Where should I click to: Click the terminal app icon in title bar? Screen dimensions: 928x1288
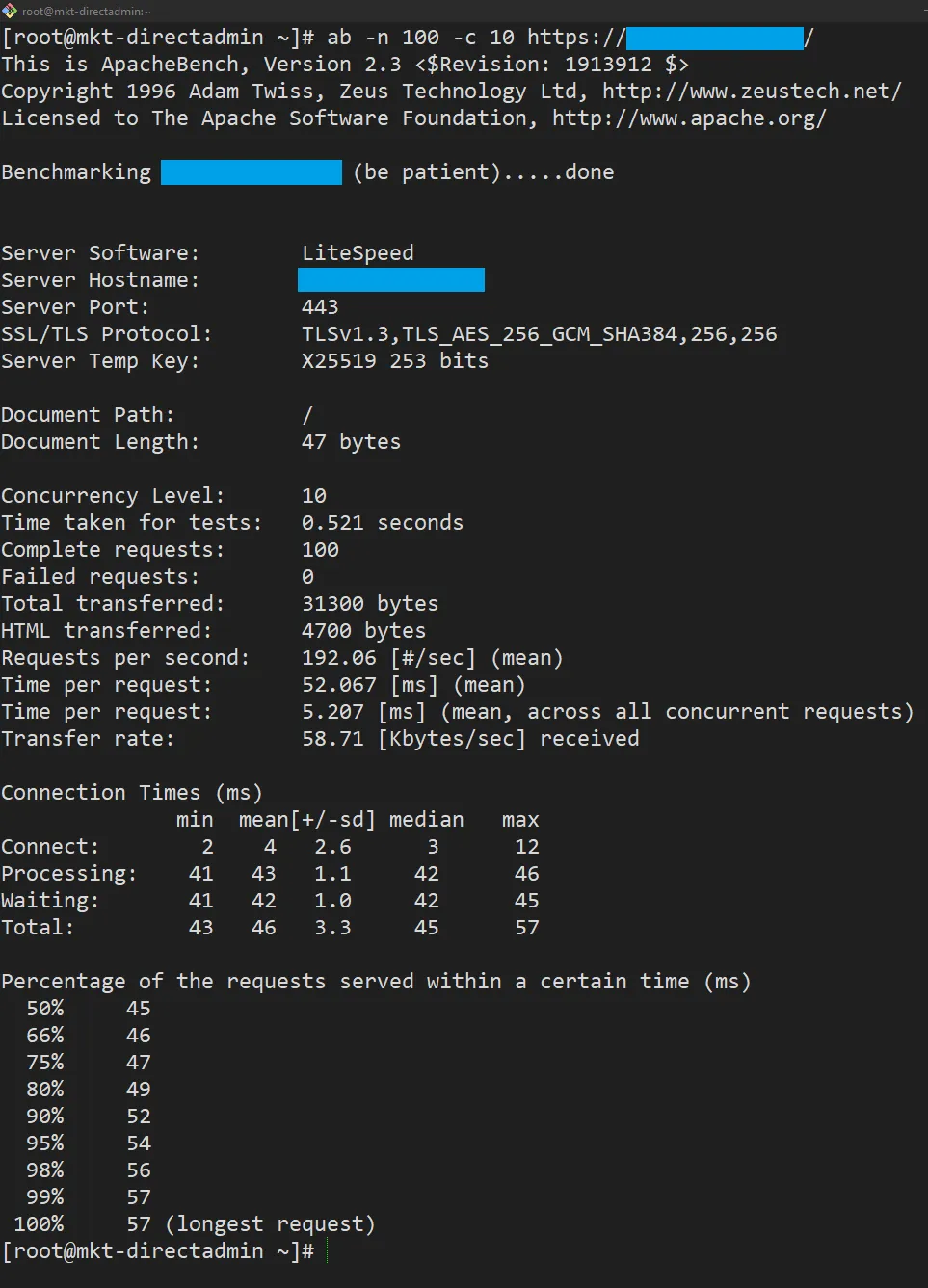pos(10,11)
